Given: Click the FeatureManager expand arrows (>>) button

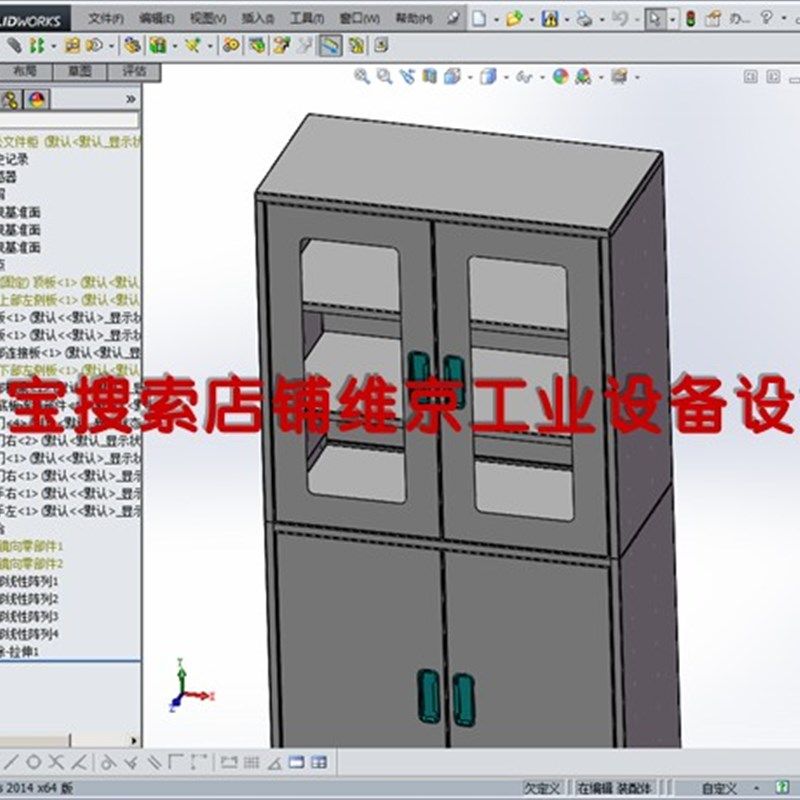Looking at the screenshot, I should coord(130,98).
